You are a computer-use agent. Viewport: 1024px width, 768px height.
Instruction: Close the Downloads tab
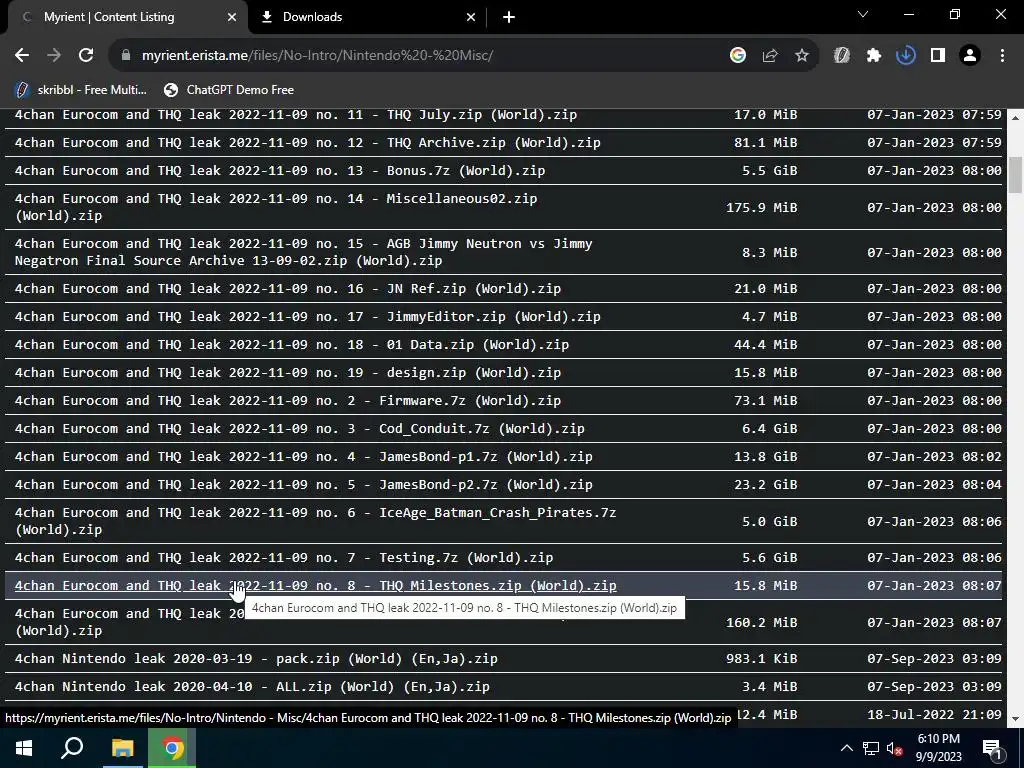[471, 17]
